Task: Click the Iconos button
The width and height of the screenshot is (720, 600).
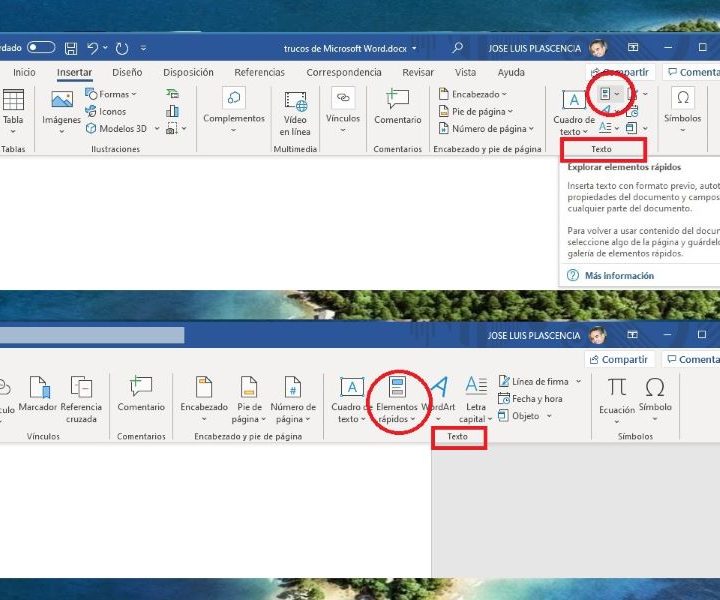Action: 106,111
